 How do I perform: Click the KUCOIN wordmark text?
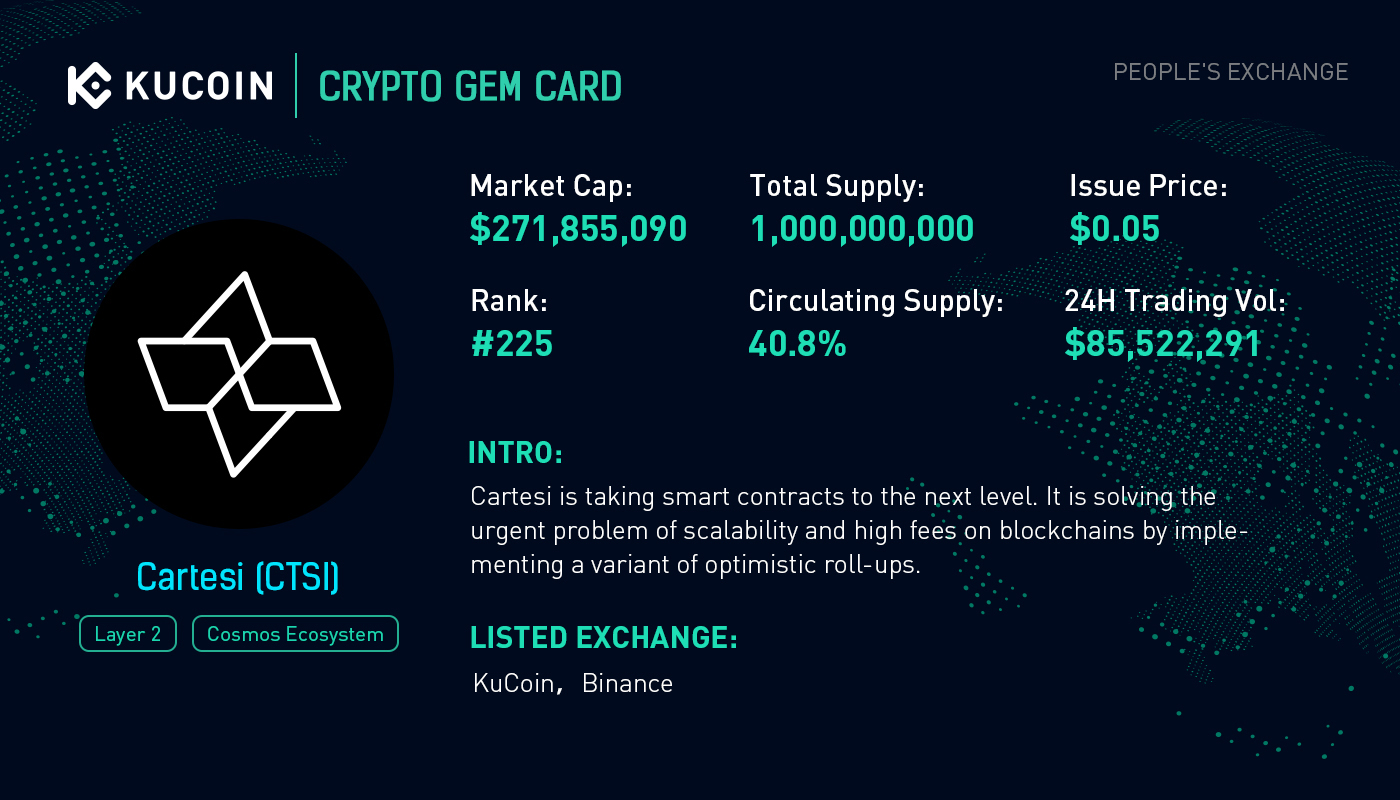pyautogui.click(x=199, y=85)
